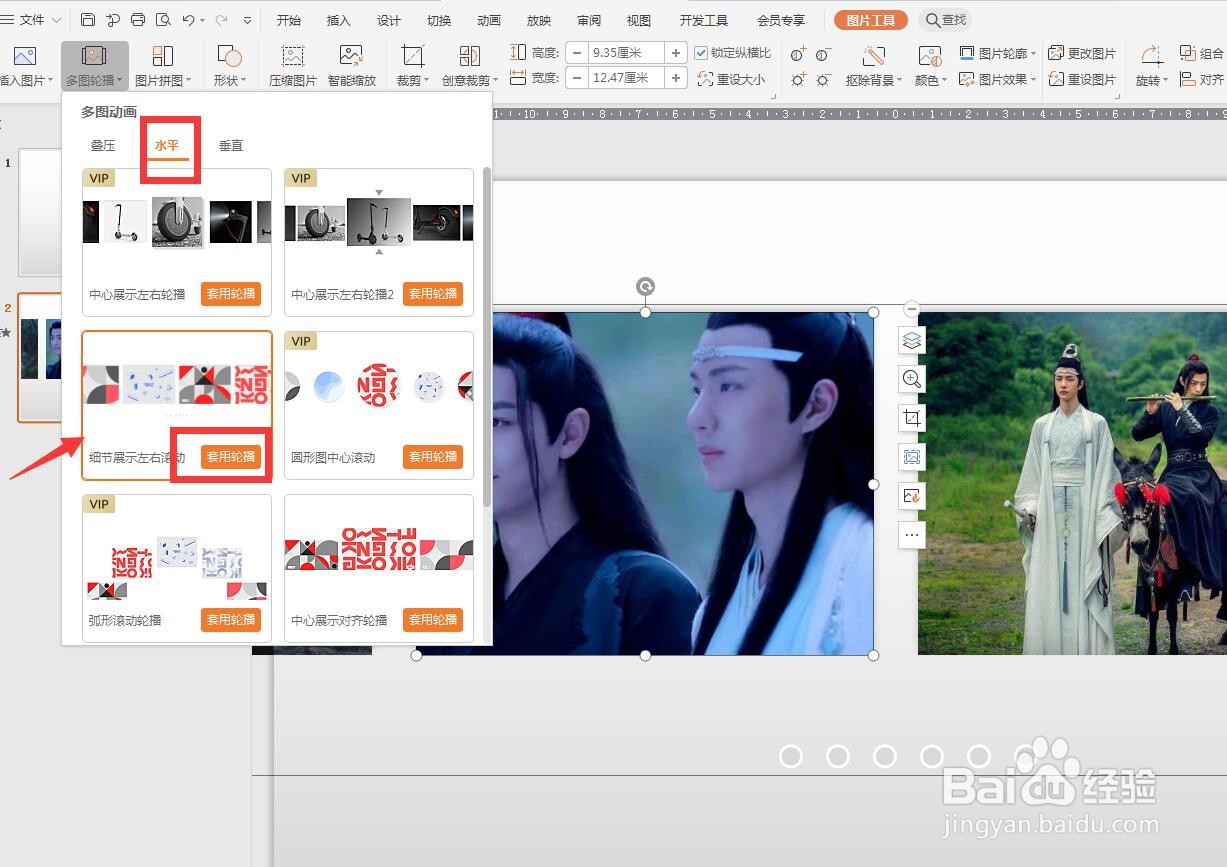
Task: Click the zoom magnifier icon beside picture
Action: (x=911, y=379)
